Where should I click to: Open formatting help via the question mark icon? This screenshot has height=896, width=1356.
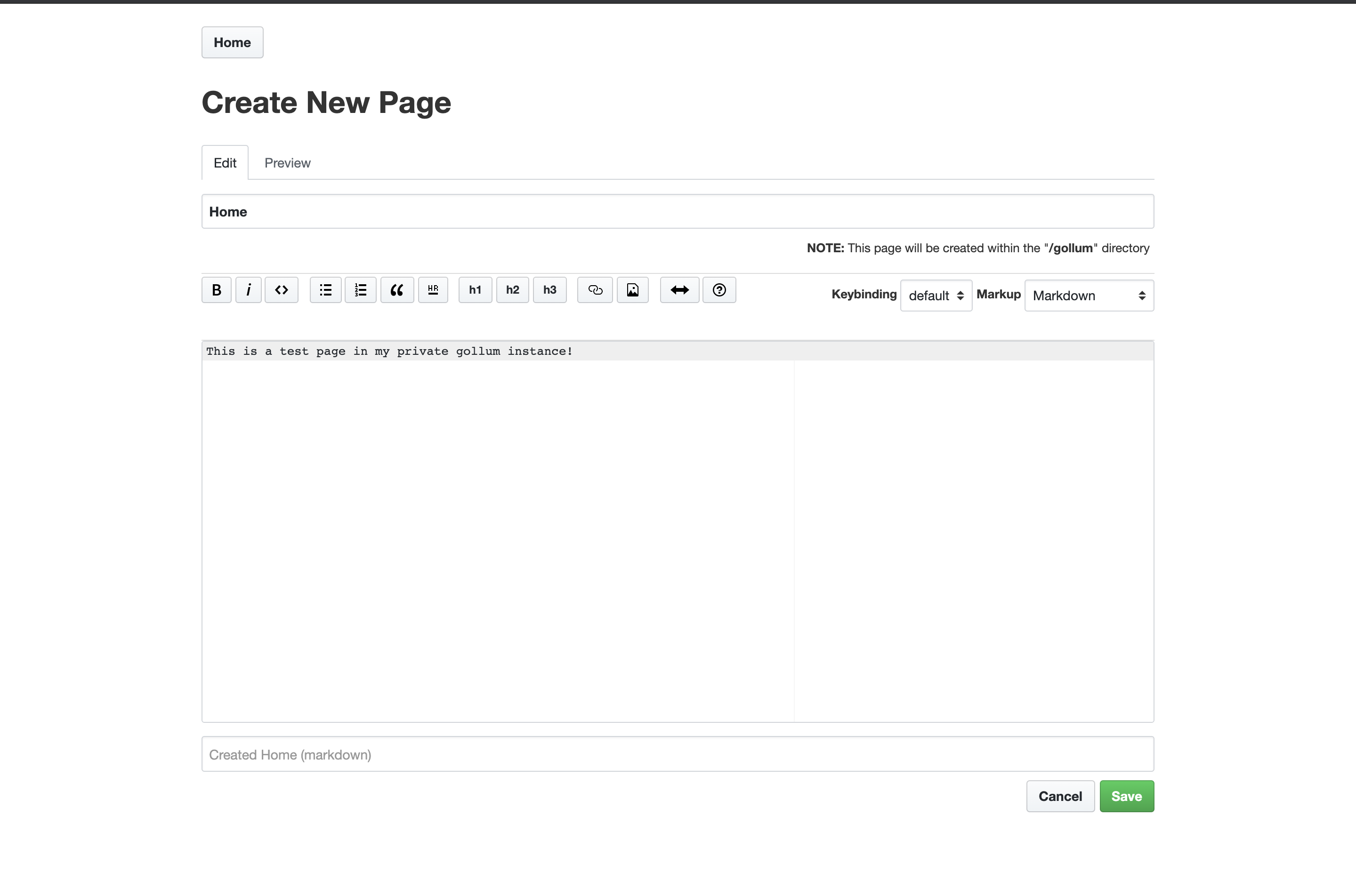718,290
